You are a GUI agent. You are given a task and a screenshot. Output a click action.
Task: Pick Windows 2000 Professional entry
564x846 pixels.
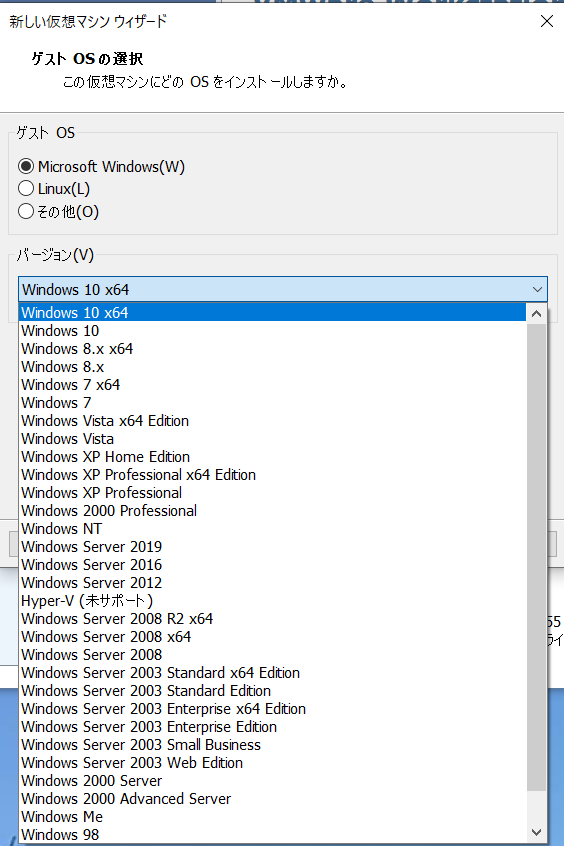click(x=273, y=510)
